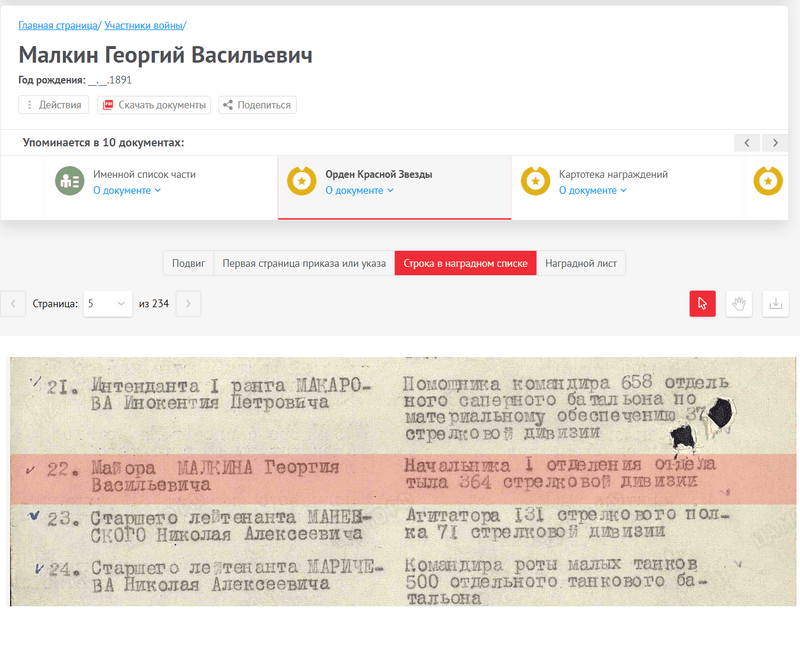The width and height of the screenshot is (800, 669).
Task: Click the Картотека награждений medal icon
Action: pyautogui.click(x=535, y=181)
